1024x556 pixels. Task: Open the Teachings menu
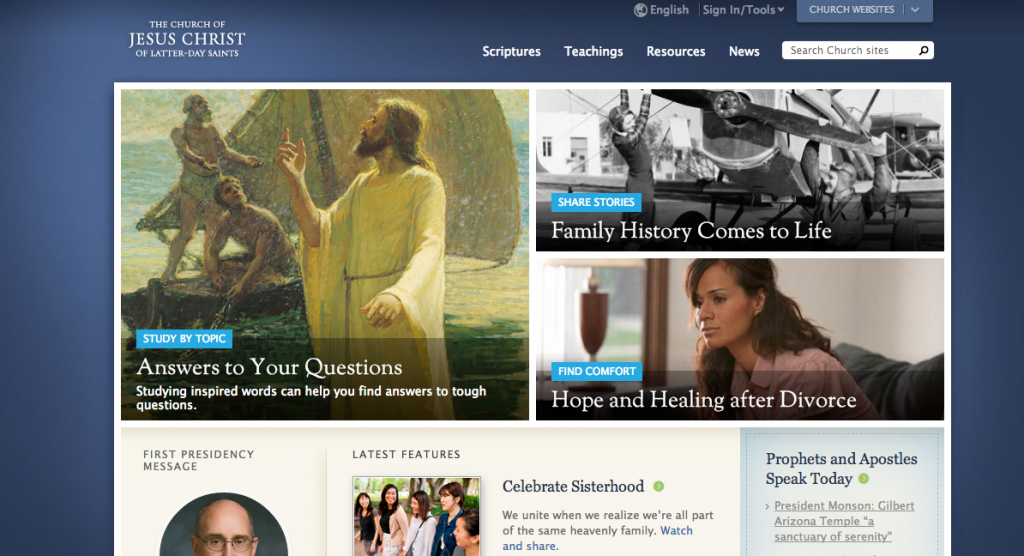[x=594, y=51]
